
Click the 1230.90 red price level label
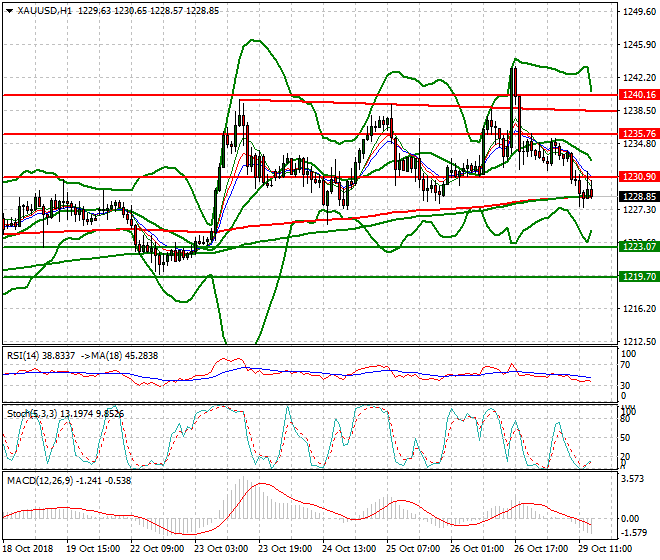tap(639, 177)
